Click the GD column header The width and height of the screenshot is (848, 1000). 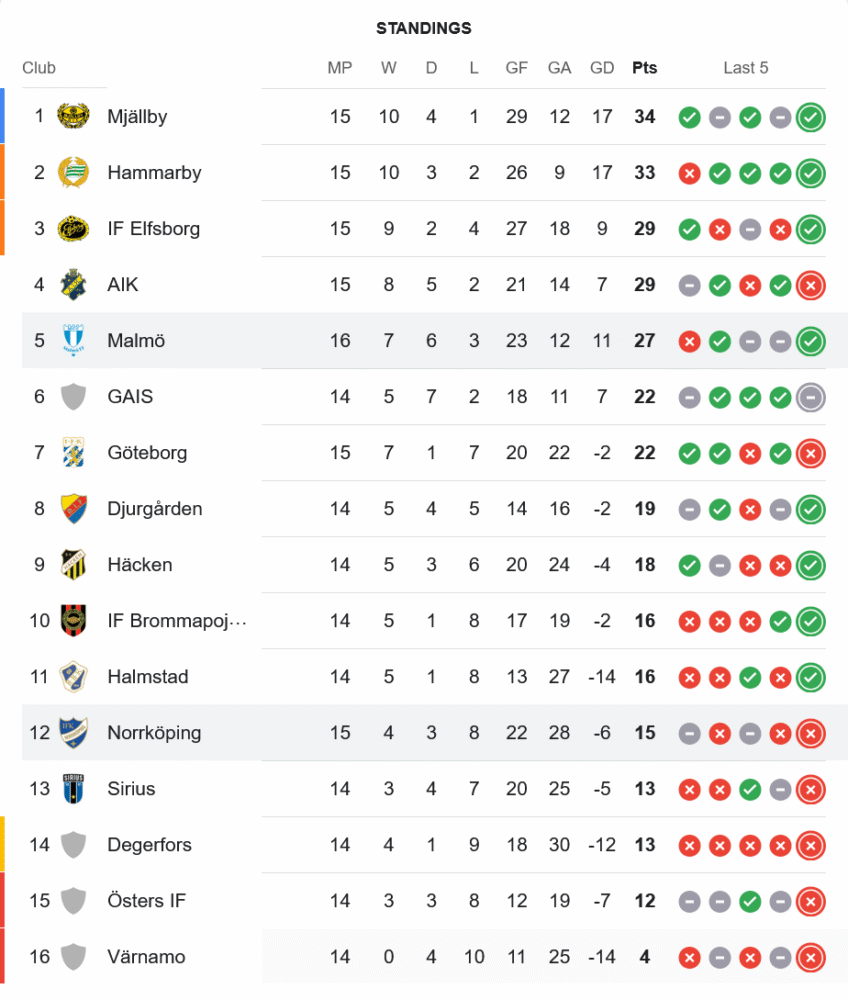coord(602,68)
